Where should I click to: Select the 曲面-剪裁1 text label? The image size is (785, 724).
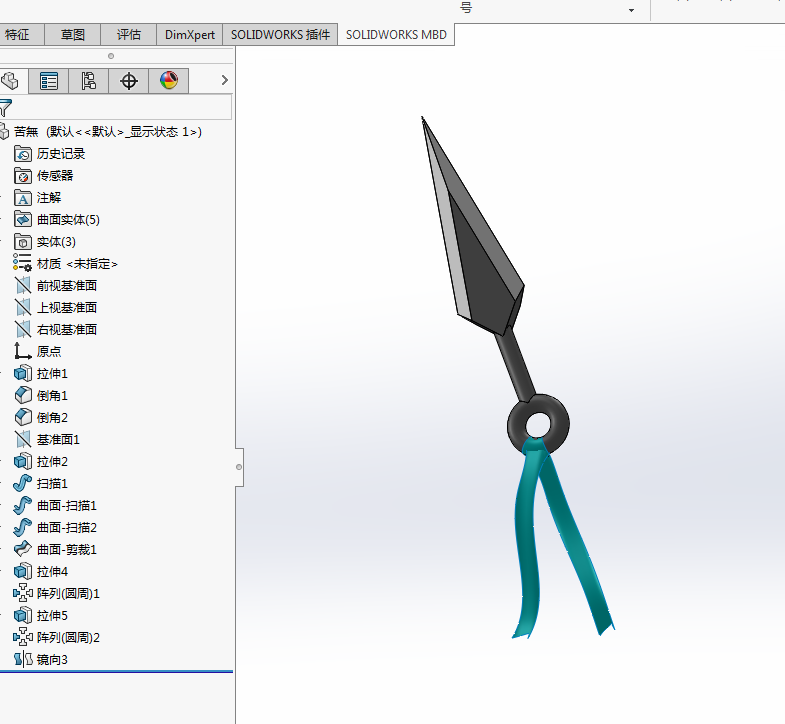pyautogui.click(x=67, y=550)
